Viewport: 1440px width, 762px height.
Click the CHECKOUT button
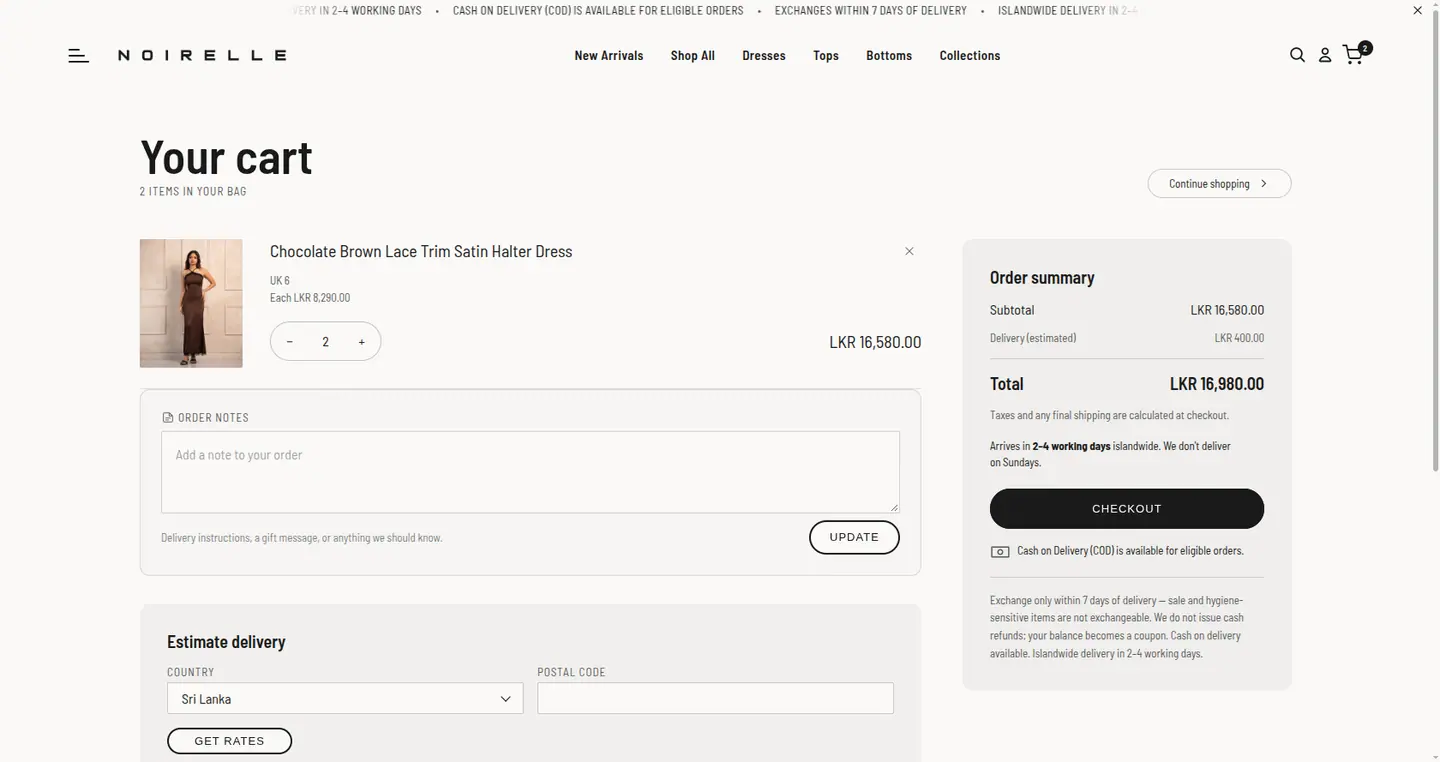(1127, 509)
